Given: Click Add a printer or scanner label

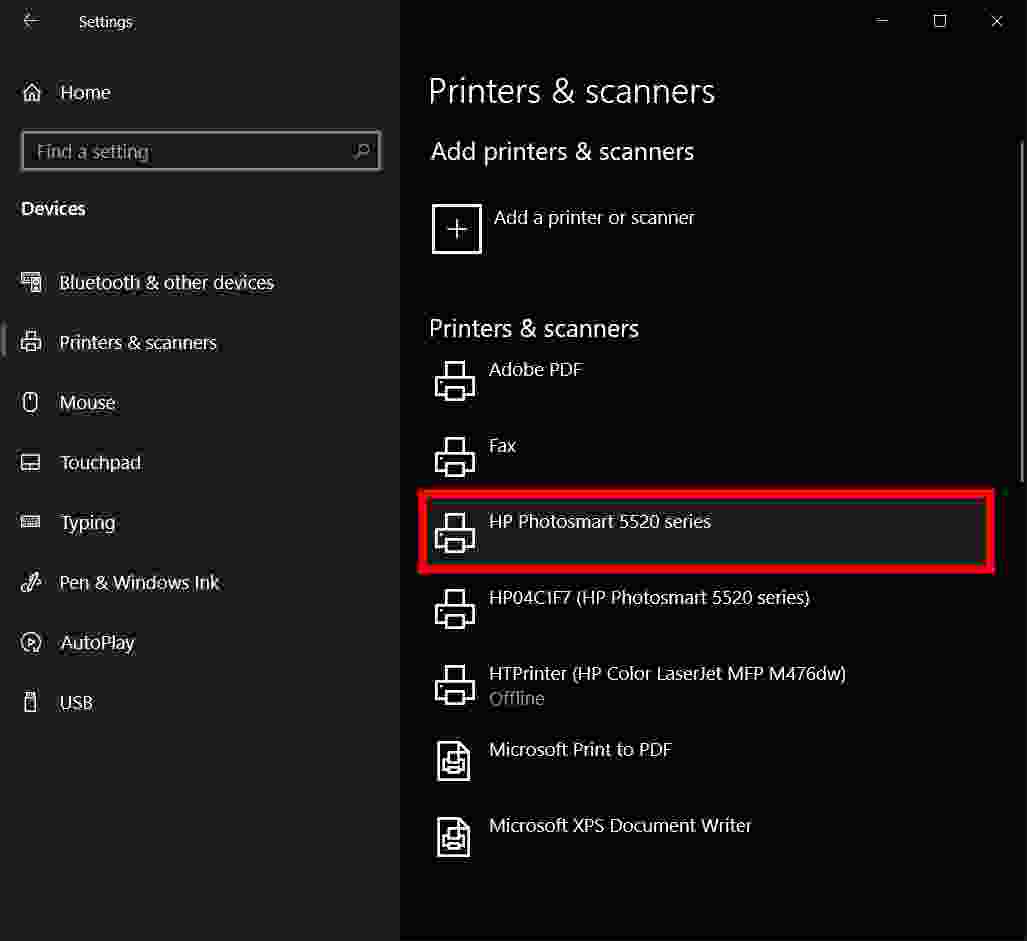Looking at the screenshot, I should [594, 217].
